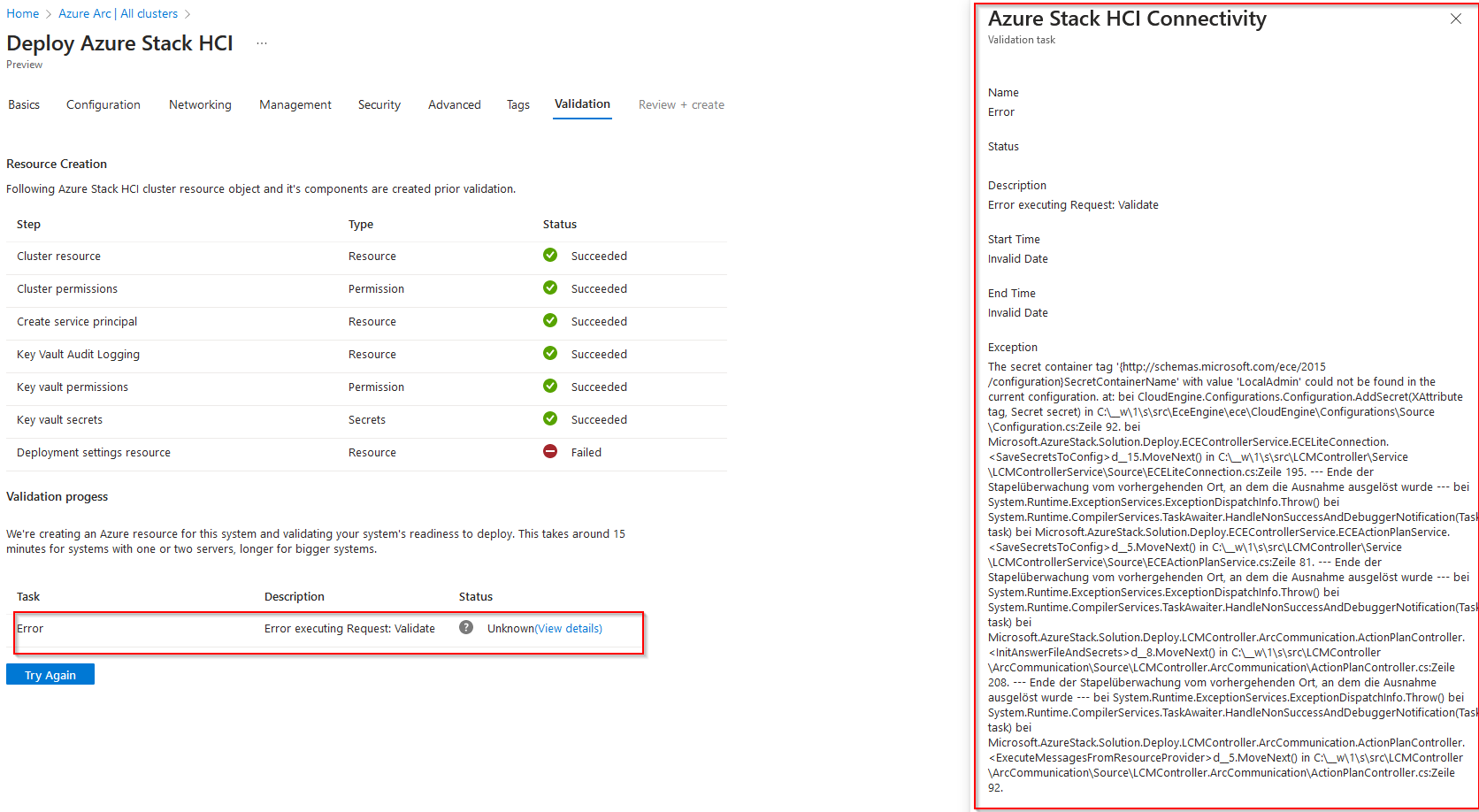Click the Resource Creation heading
Image resolution: width=1479 pixels, height=812 pixels.
pyautogui.click(x=57, y=164)
